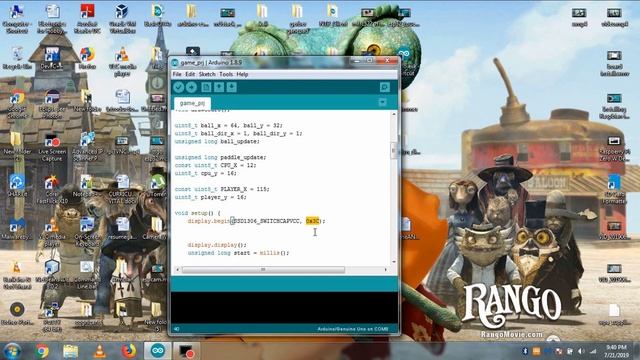The width and height of the screenshot is (640, 360).
Task: Click the horizontal scrollbar thumb in editor
Action: point(263,270)
